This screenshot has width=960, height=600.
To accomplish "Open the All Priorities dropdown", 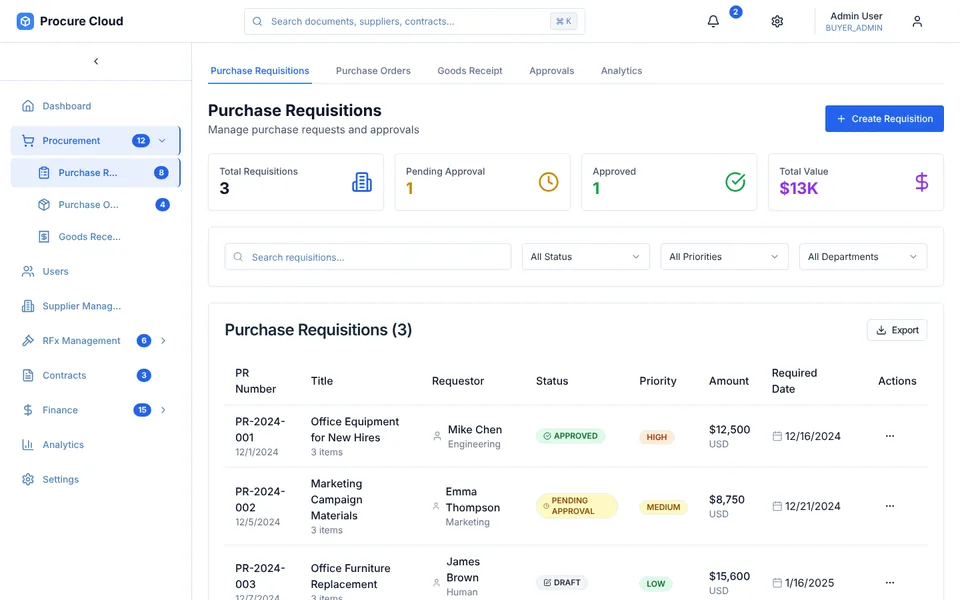I will (724, 257).
